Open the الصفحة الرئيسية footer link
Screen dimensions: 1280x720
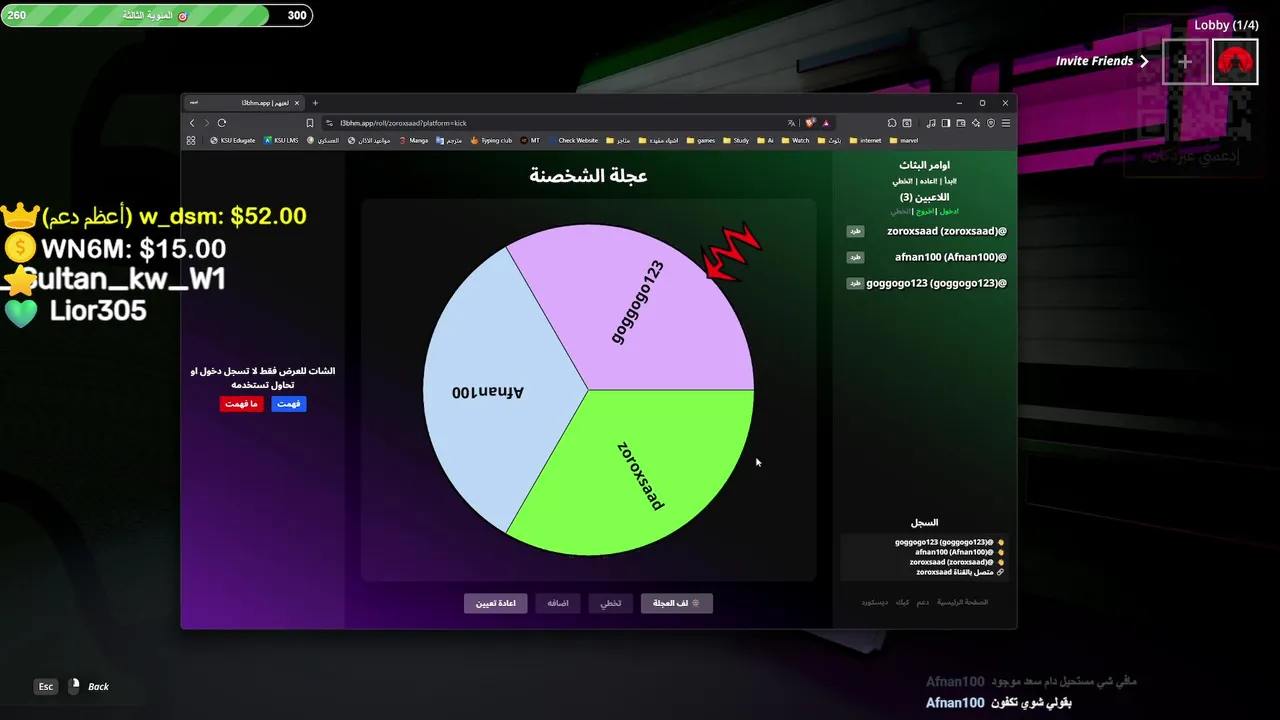click(962, 602)
